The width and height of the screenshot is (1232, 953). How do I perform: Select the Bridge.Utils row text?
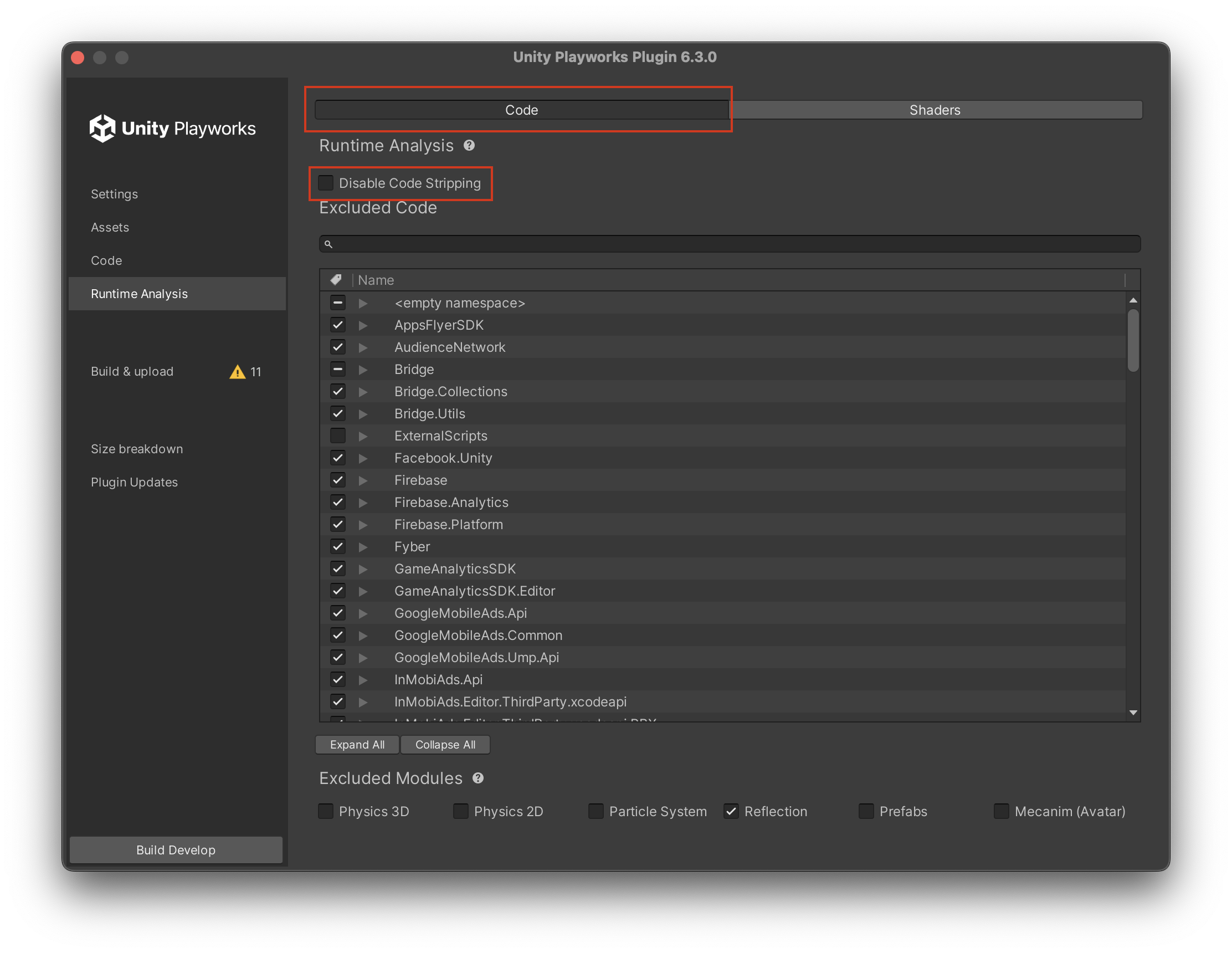point(430,413)
